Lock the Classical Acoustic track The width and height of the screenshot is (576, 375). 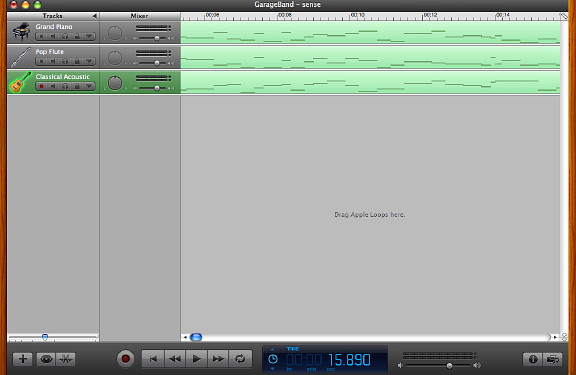click(x=77, y=86)
